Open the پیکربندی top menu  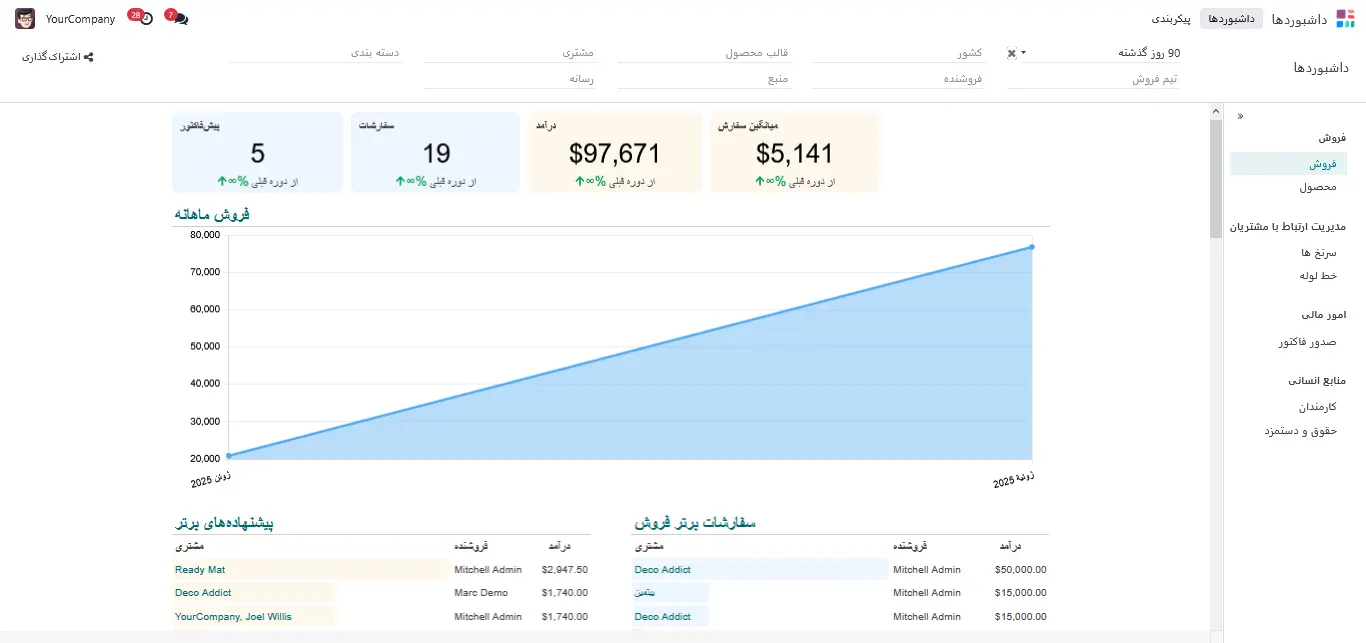[x=1170, y=19]
